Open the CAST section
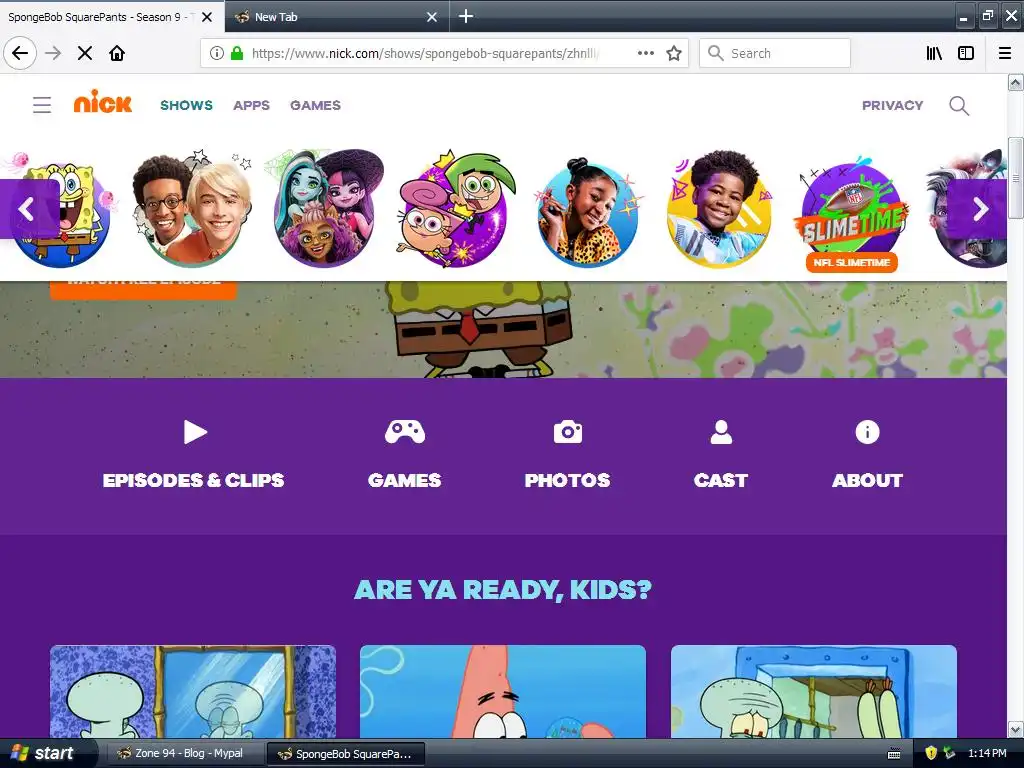Screen dimensions: 1024x768 pos(721,480)
